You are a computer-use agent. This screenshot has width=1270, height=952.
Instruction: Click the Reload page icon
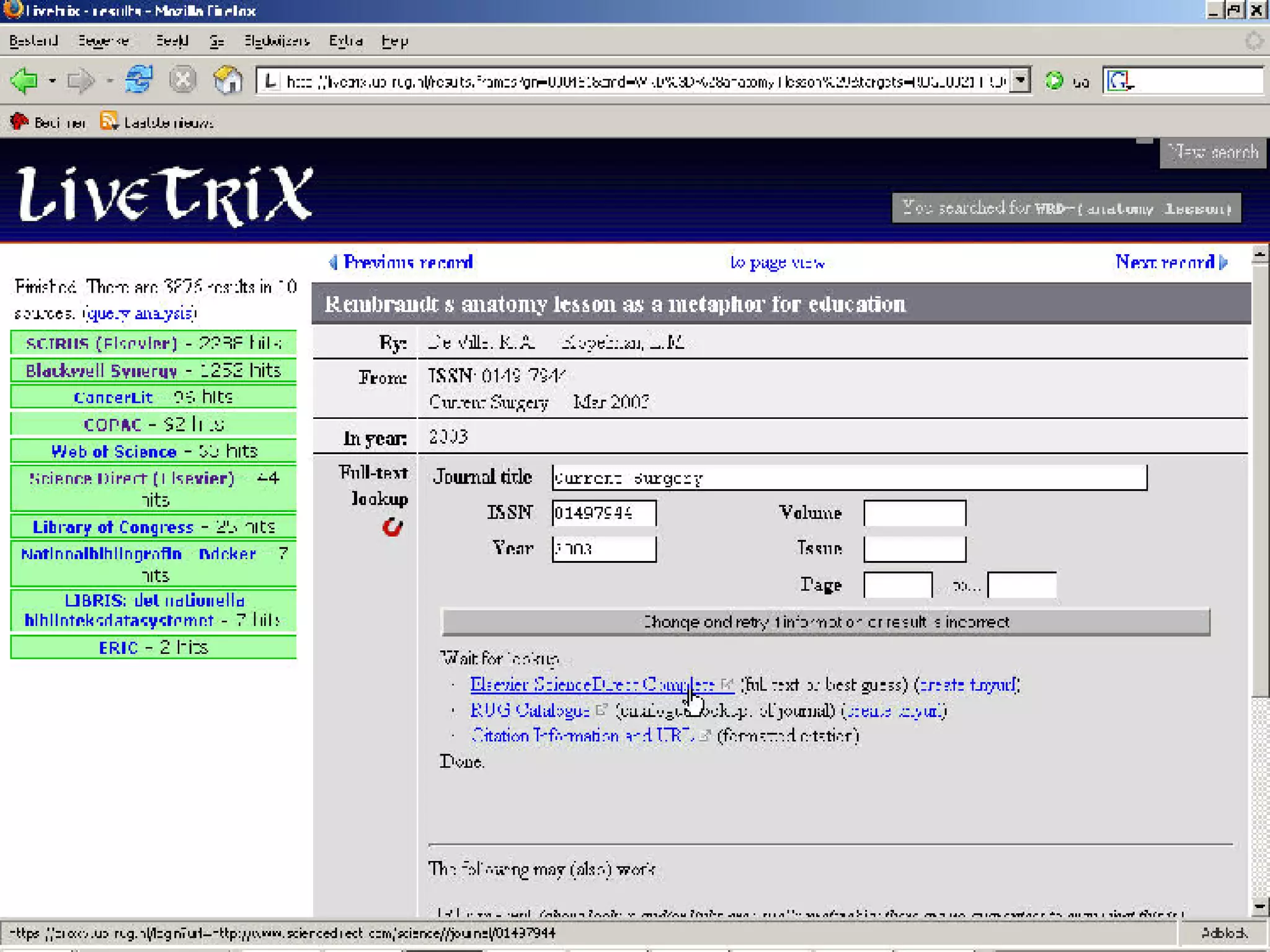pyautogui.click(x=138, y=80)
